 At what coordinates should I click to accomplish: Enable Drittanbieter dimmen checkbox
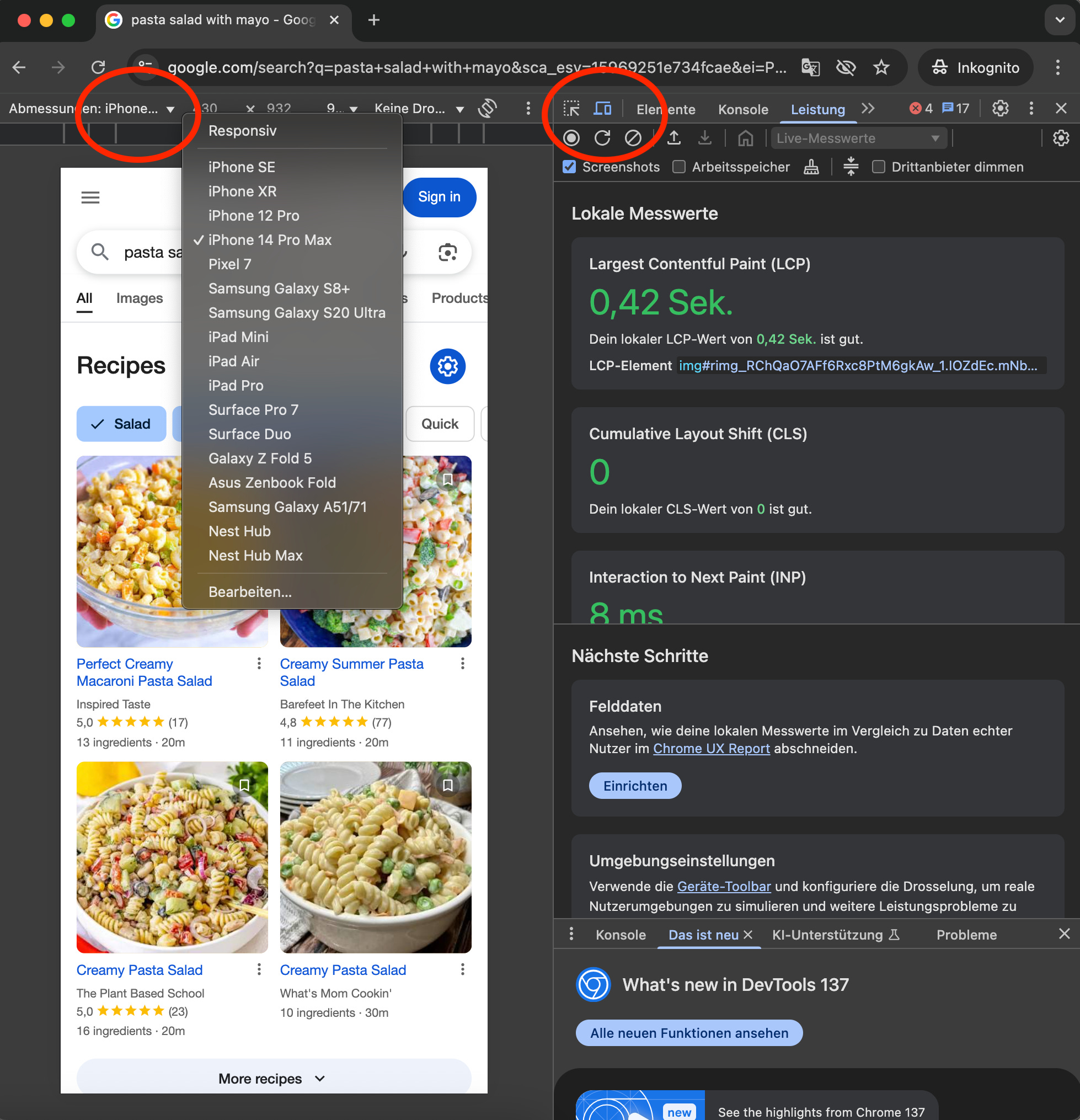coord(878,167)
